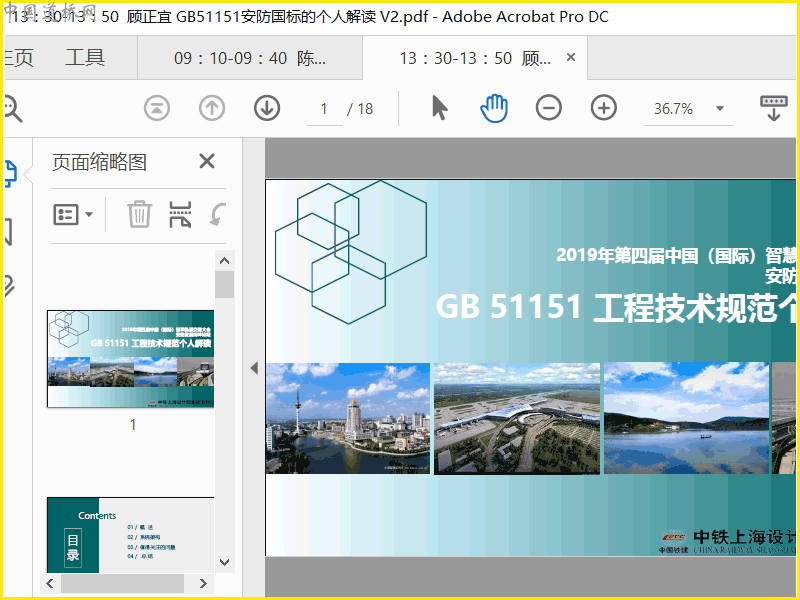This screenshot has height=600, width=800.
Task: Click thumbnail horizontal scroll left arrow
Action: click(x=49, y=583)
